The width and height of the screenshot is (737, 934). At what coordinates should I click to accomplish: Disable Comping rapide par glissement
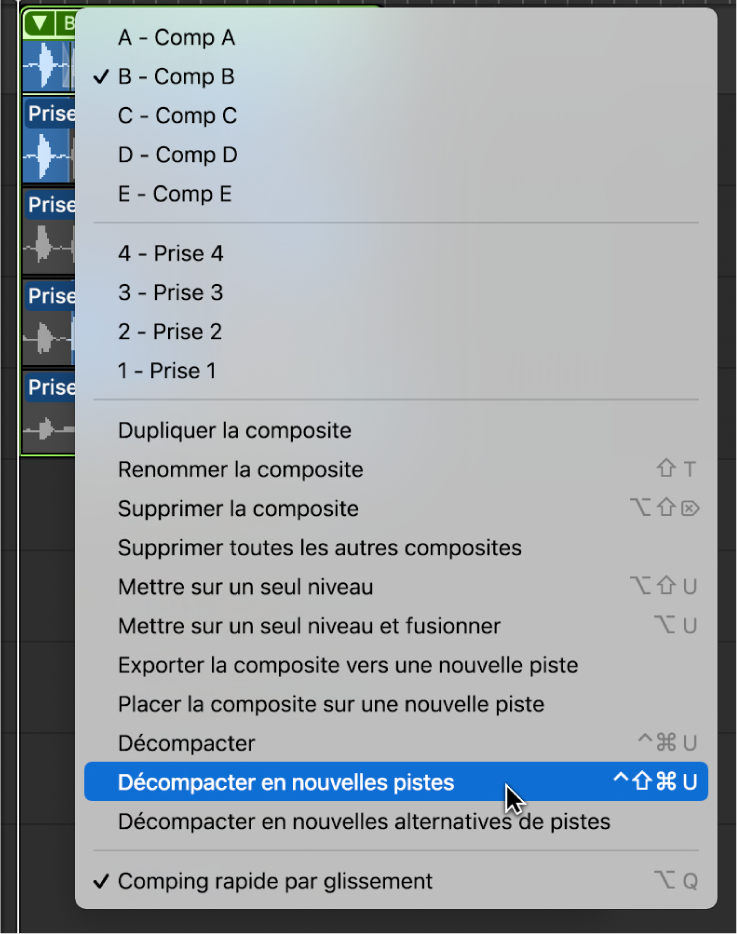point(274,881)
